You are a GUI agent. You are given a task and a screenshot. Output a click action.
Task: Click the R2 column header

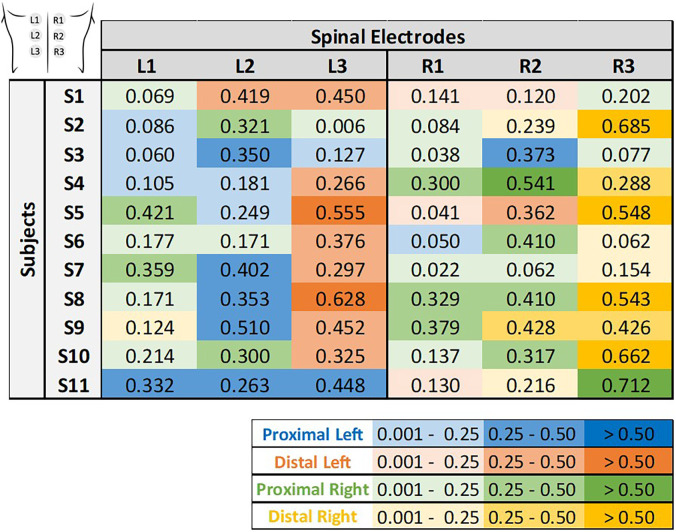pos(529,66)
